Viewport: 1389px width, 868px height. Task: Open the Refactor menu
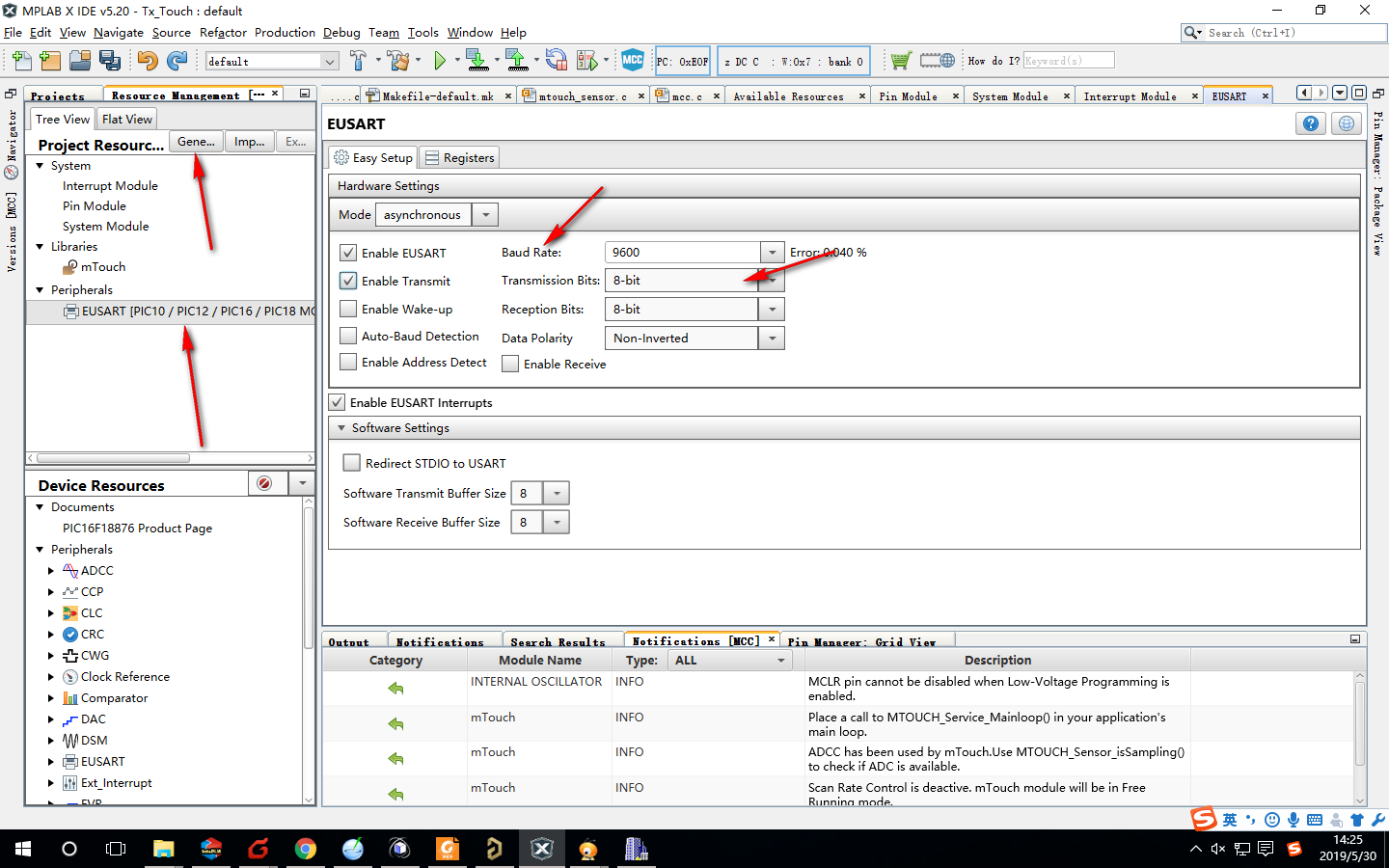click(223, 32)
